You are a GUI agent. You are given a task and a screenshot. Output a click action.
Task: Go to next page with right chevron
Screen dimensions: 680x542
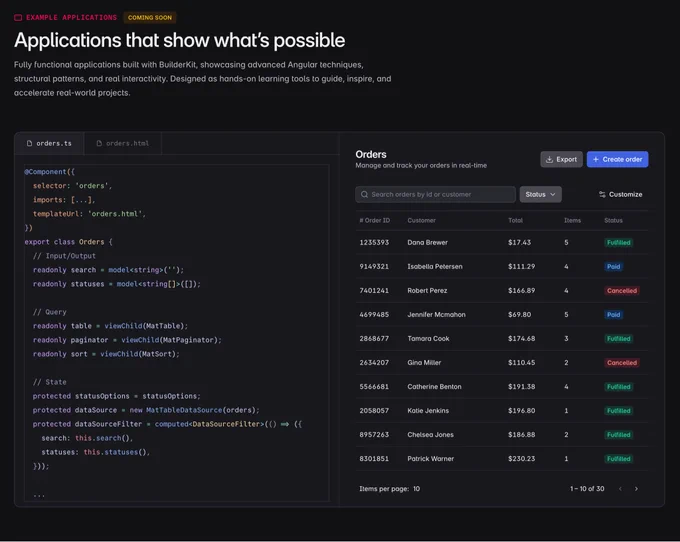(636, 489)
